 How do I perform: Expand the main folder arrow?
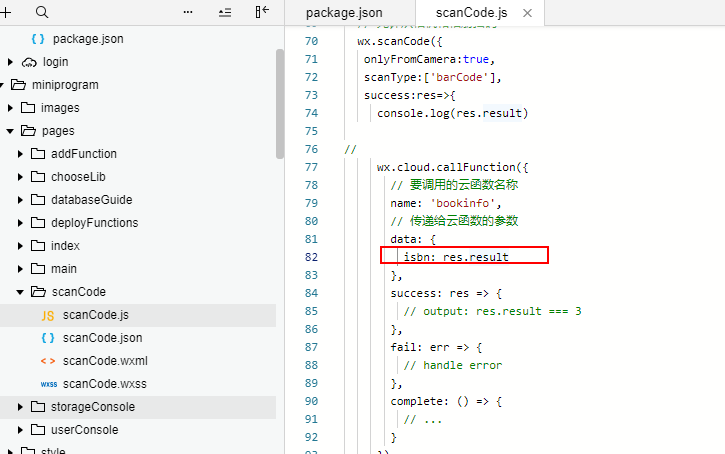tap(20, 269)
